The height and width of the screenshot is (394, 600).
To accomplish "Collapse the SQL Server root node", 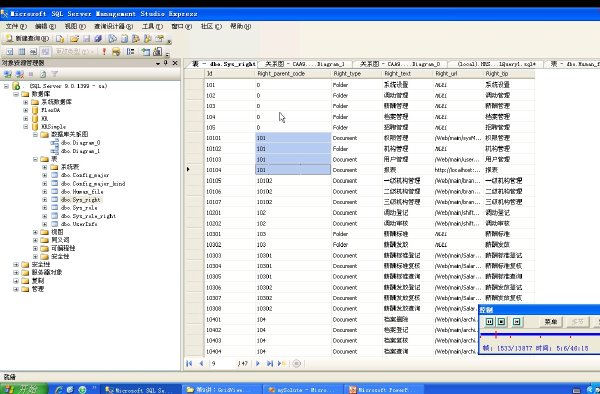I will point(7,86).
